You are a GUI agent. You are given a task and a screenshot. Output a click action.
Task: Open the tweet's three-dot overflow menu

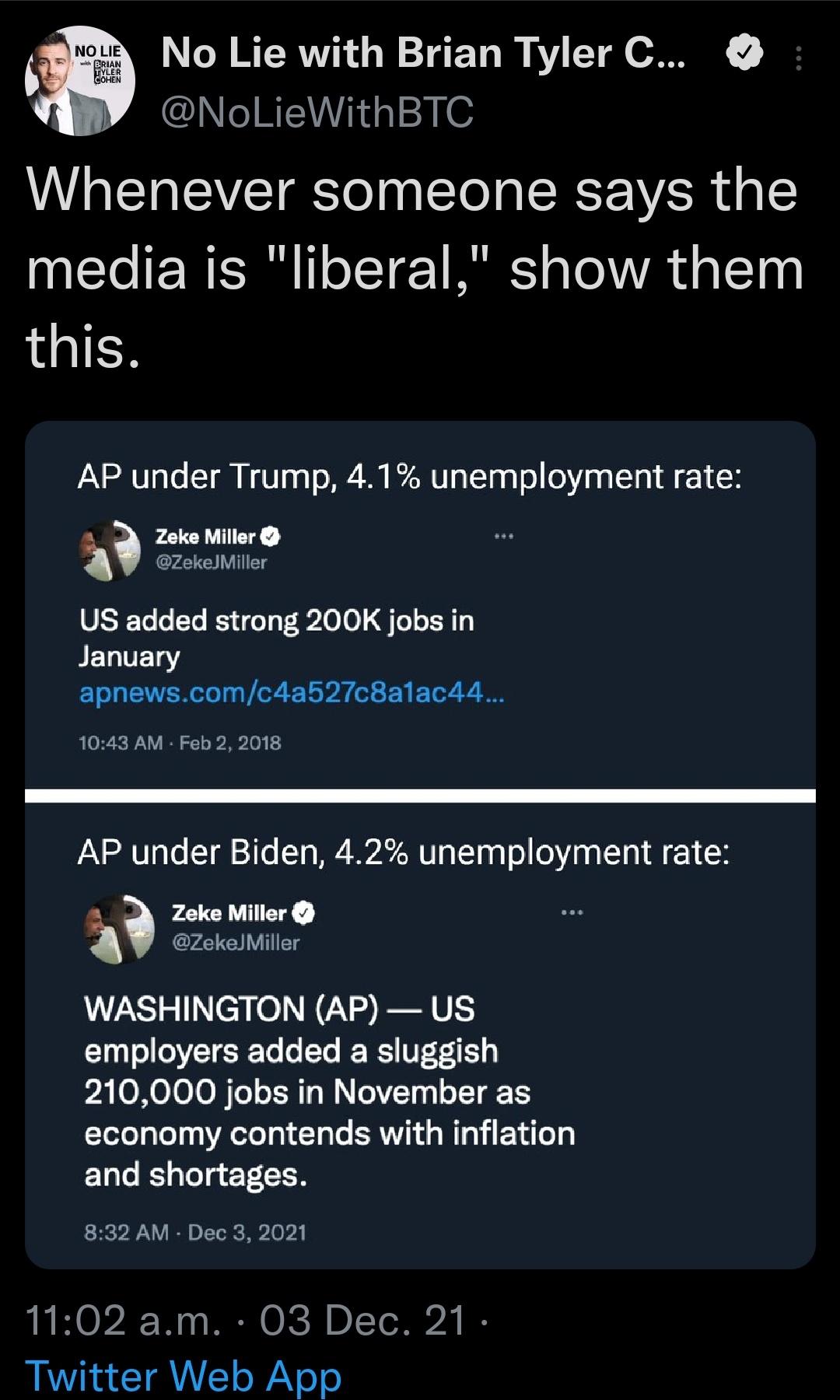(798, 59)
